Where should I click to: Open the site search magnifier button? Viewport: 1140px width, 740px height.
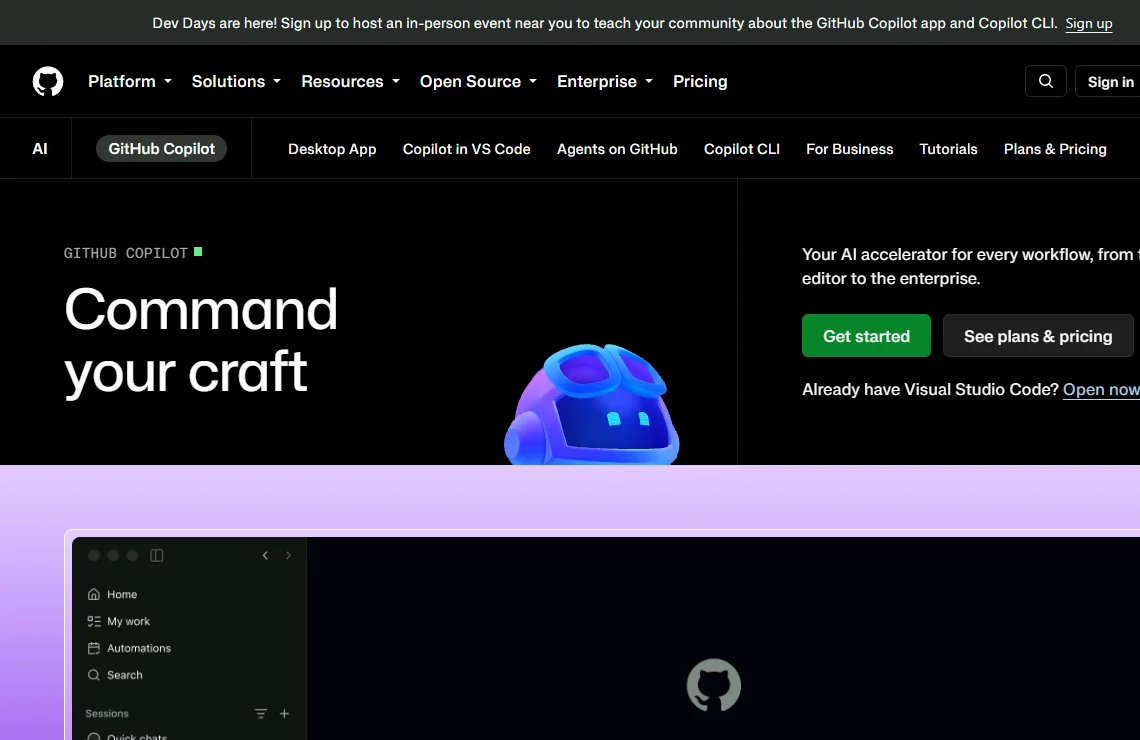[1045, 81]
